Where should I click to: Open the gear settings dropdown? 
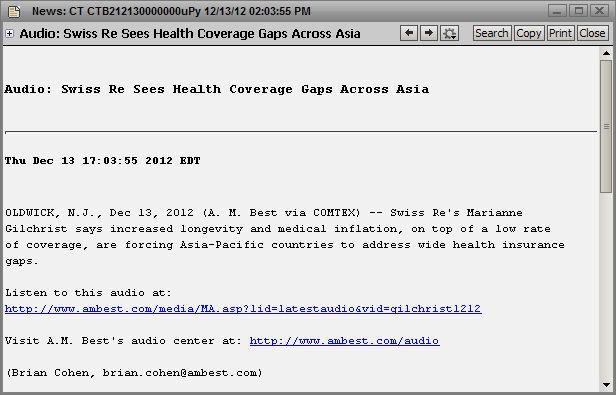point(449,33)
